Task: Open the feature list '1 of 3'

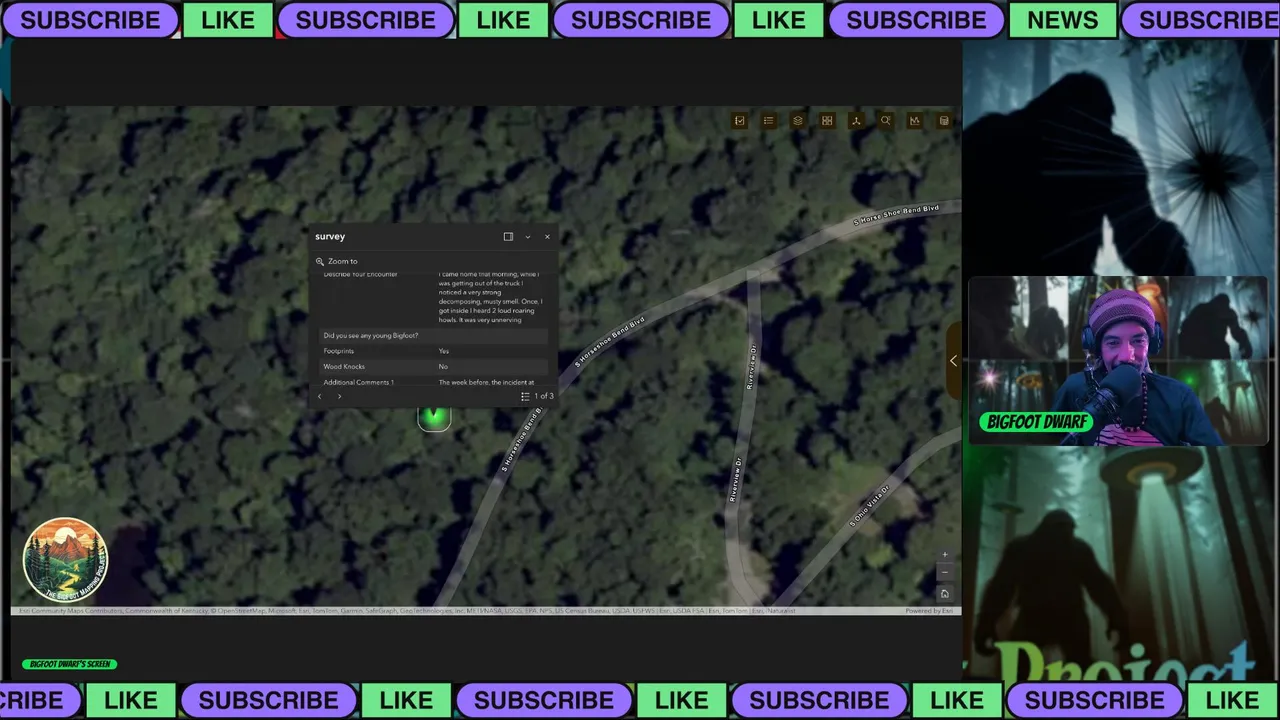Action: click(x=537, y=397)
